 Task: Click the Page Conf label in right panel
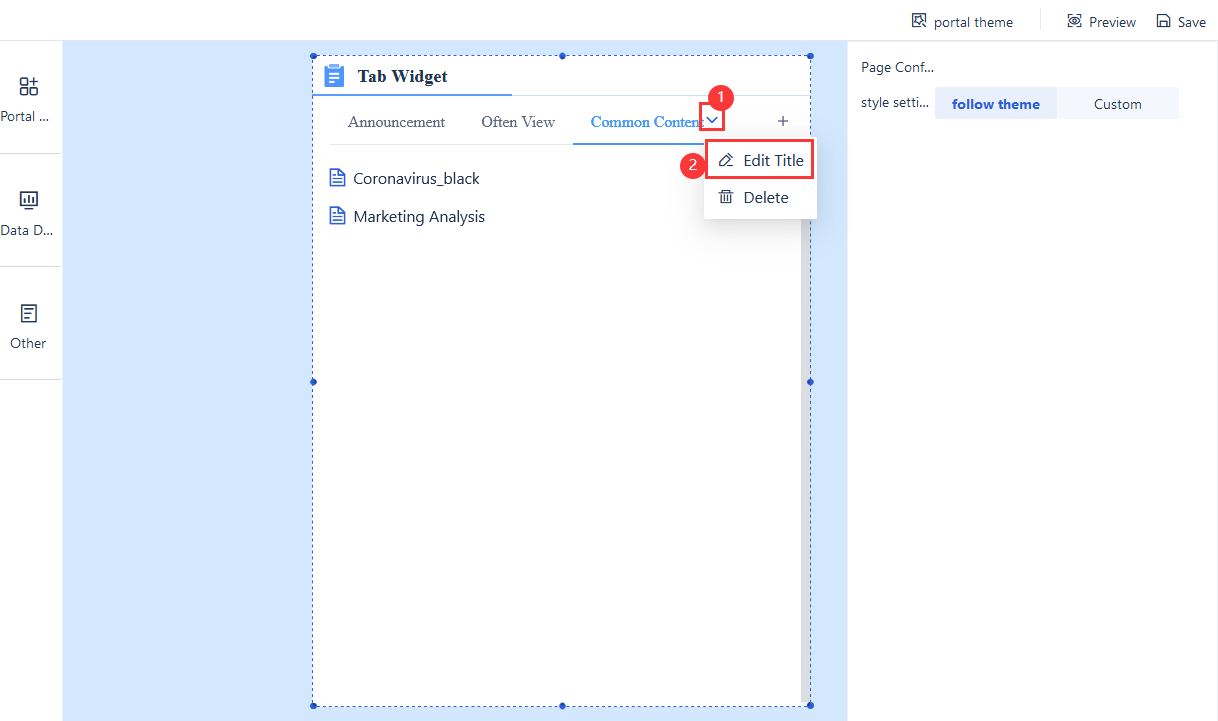click(x=897, y=67)
